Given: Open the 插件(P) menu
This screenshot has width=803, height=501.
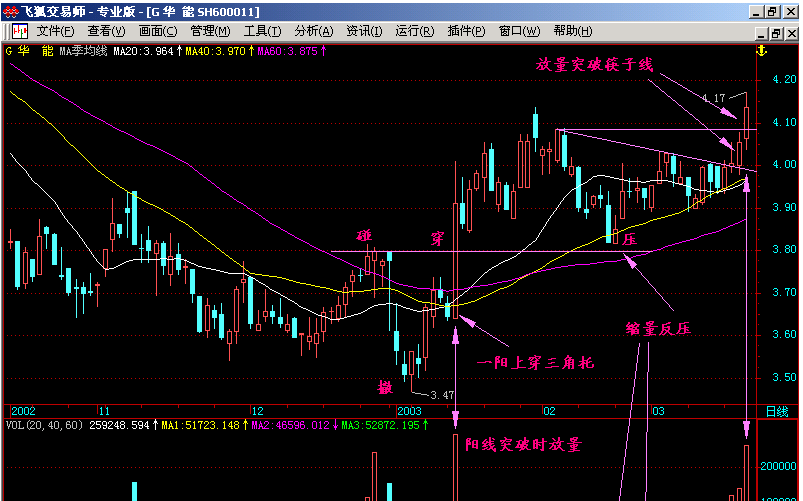Looking at the screenshot, I should (x=467, y=31).
